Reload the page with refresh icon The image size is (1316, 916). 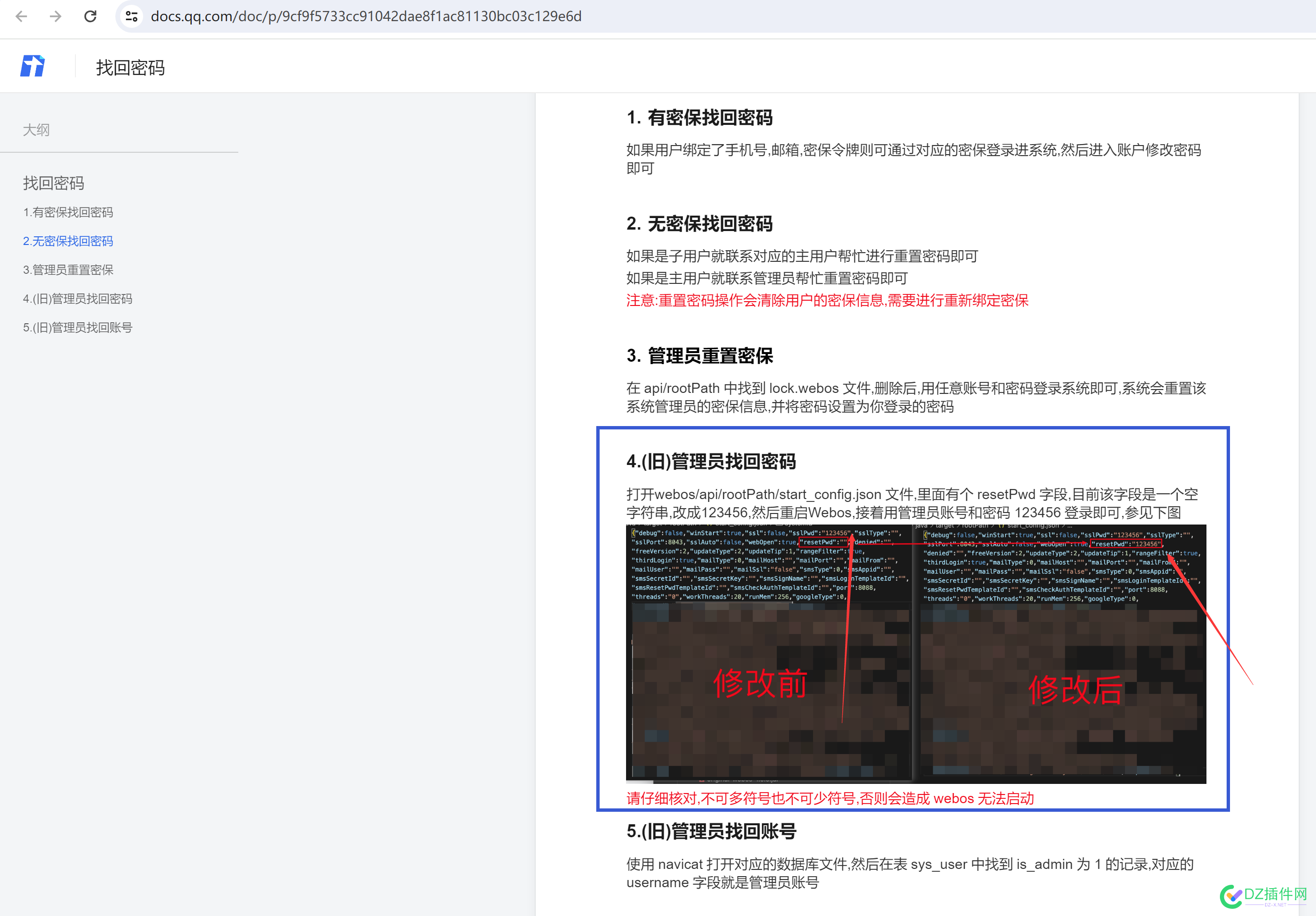(90, 16)
